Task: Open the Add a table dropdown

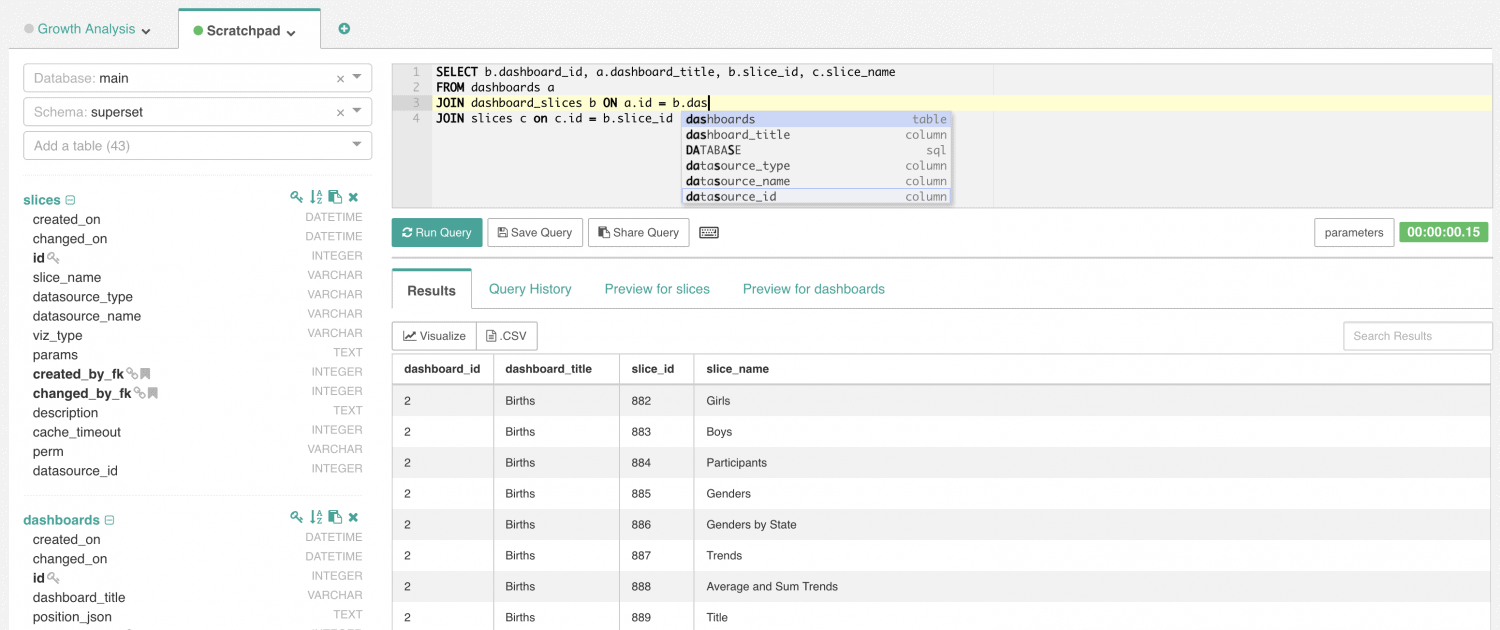Action: [x=357, y=145]
